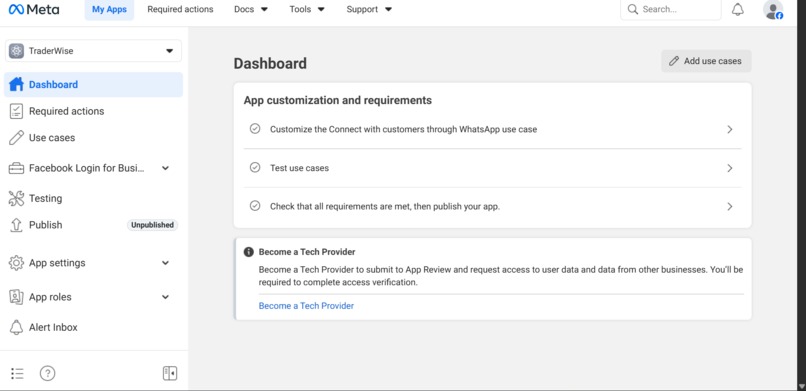
Task: Click the Facebook Login briefcase icon
Action: click(16, 168)
